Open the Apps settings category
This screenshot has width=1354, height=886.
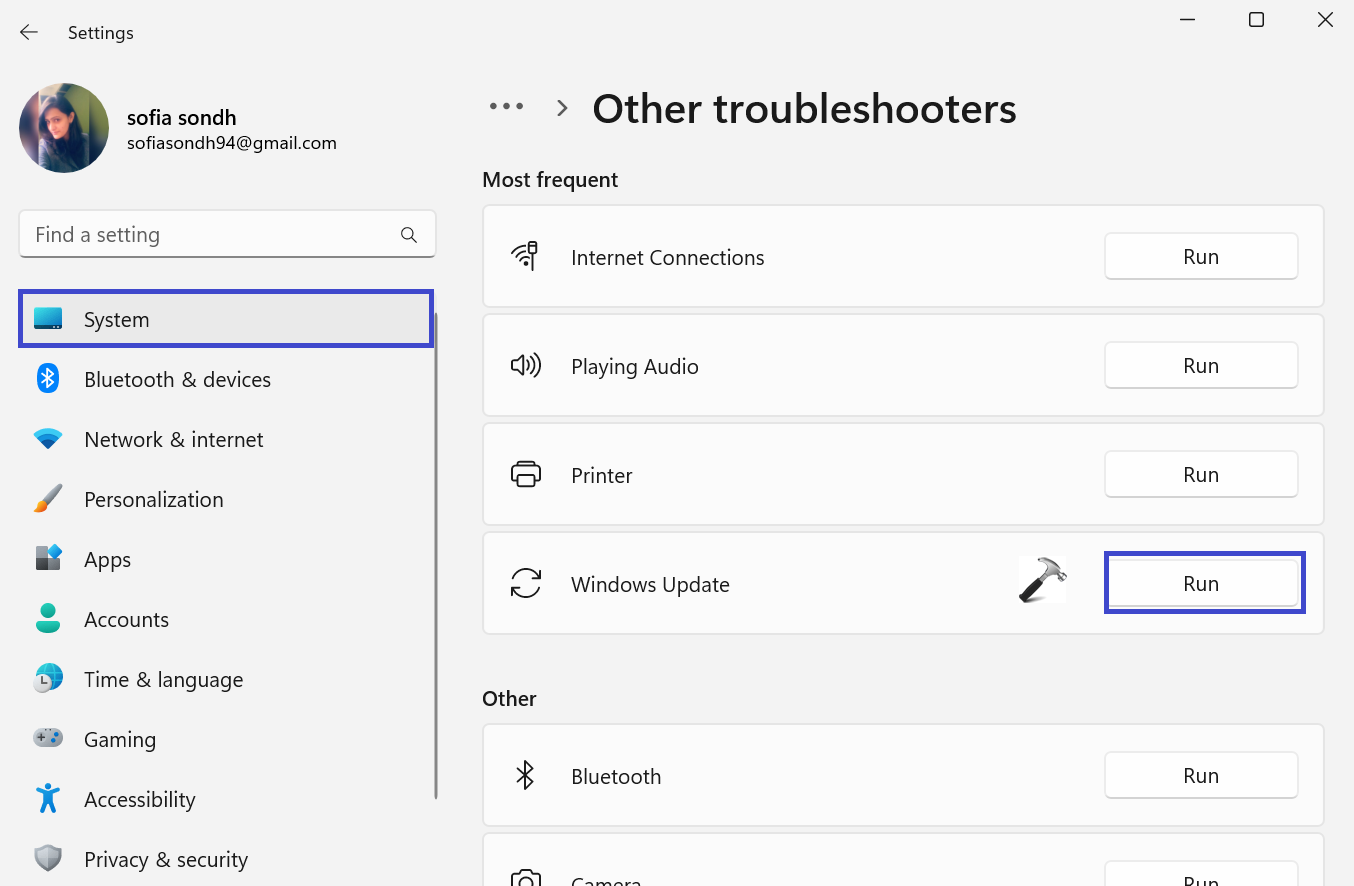tap(107, 560)
